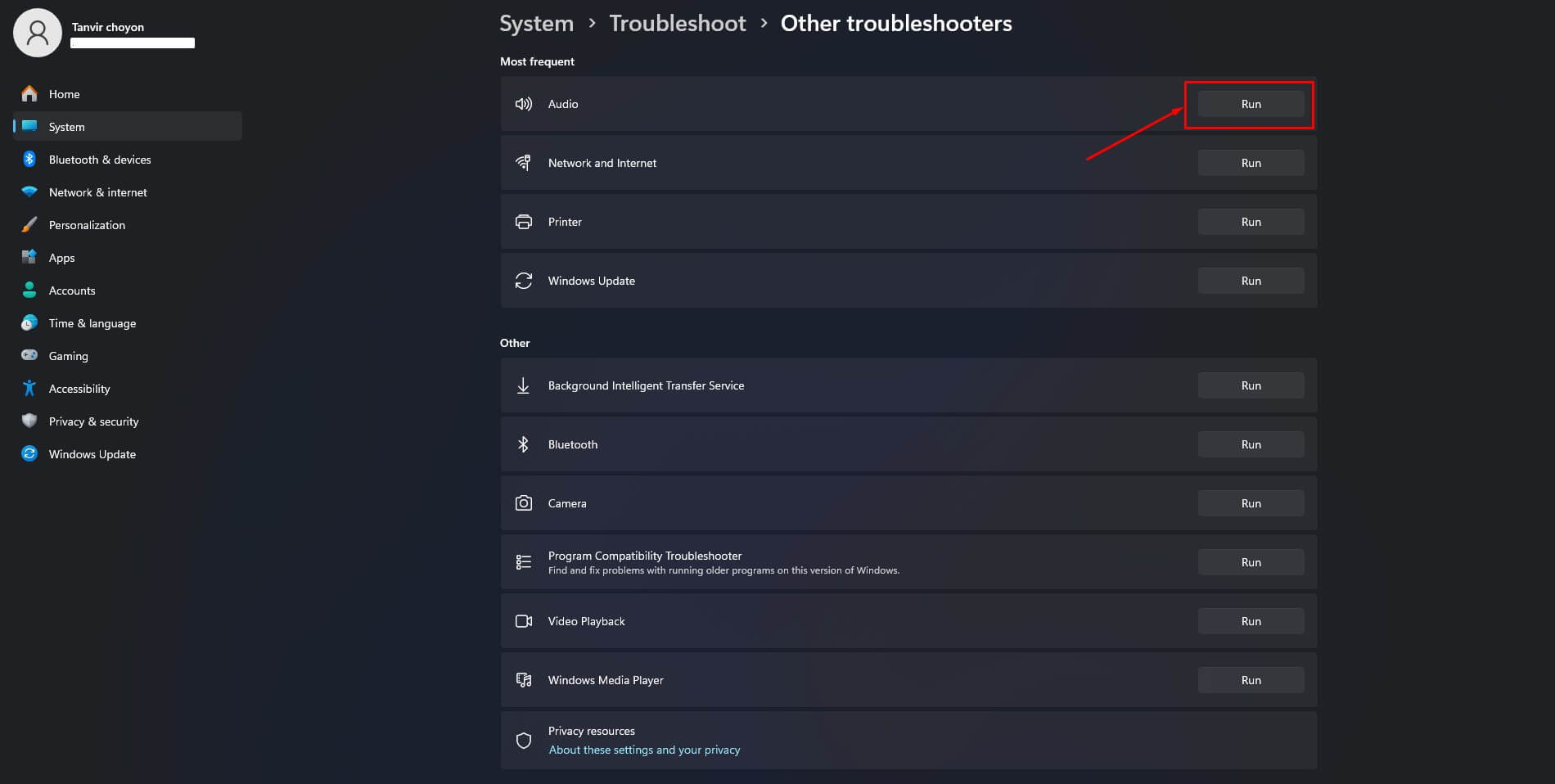Click the Network & internet wifi icon

point(29,192)
